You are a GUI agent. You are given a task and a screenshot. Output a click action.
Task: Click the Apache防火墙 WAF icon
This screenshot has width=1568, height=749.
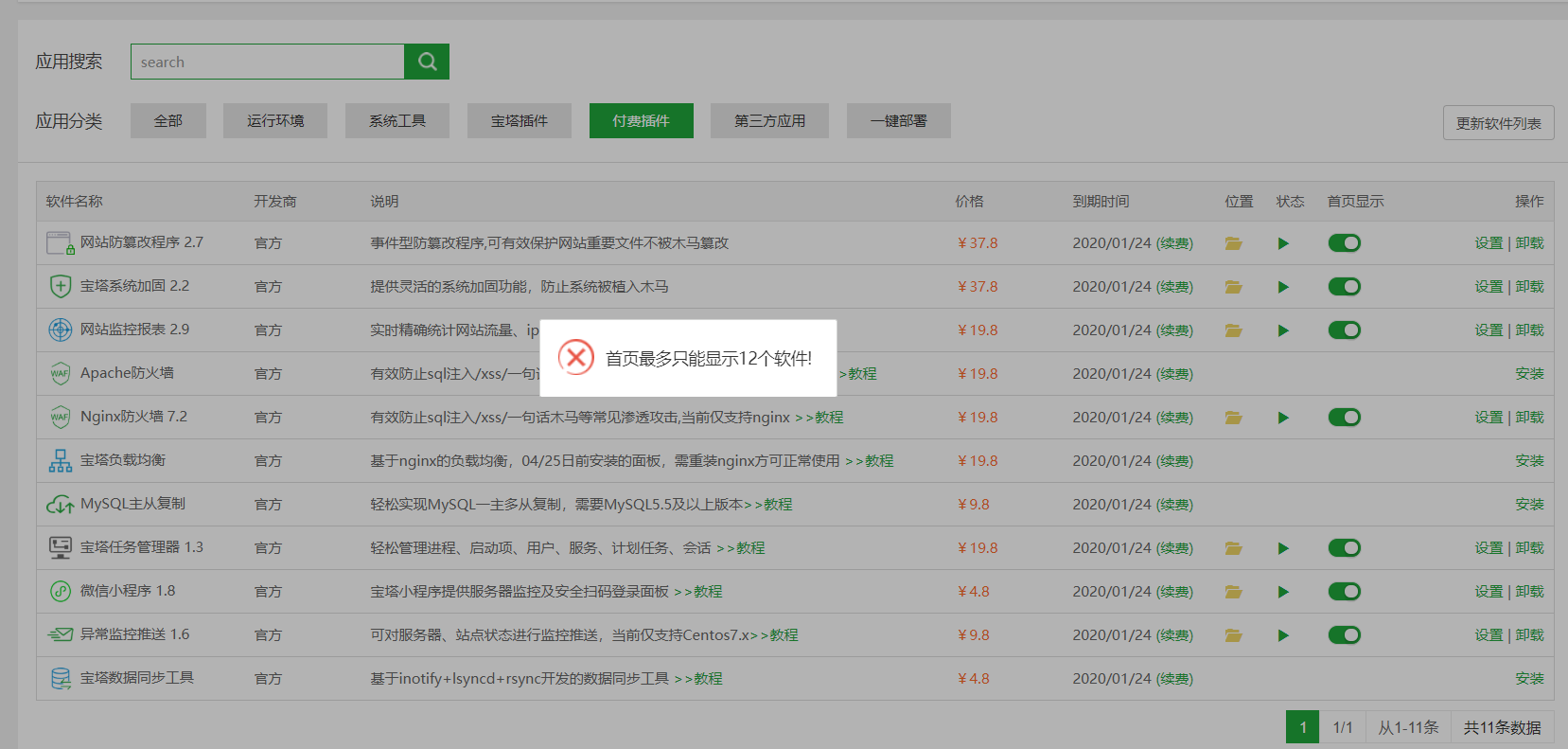point(61,373)
